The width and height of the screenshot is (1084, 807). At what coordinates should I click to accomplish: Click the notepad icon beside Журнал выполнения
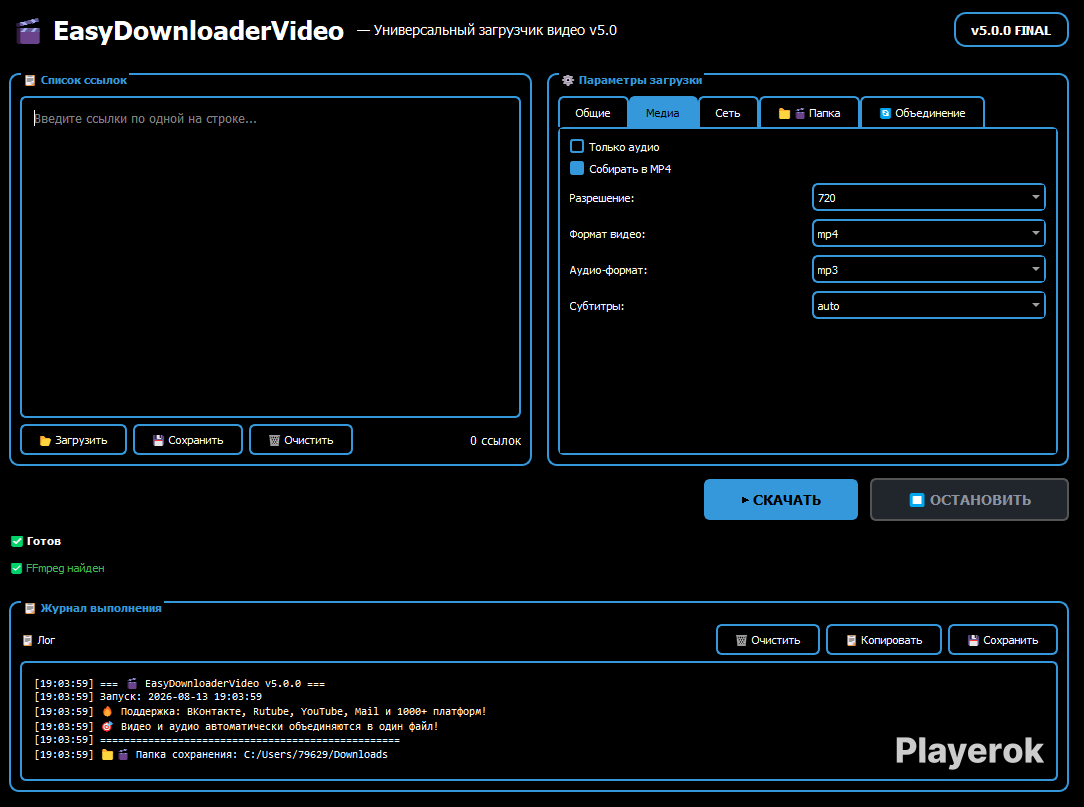click(x=30, y=609)
